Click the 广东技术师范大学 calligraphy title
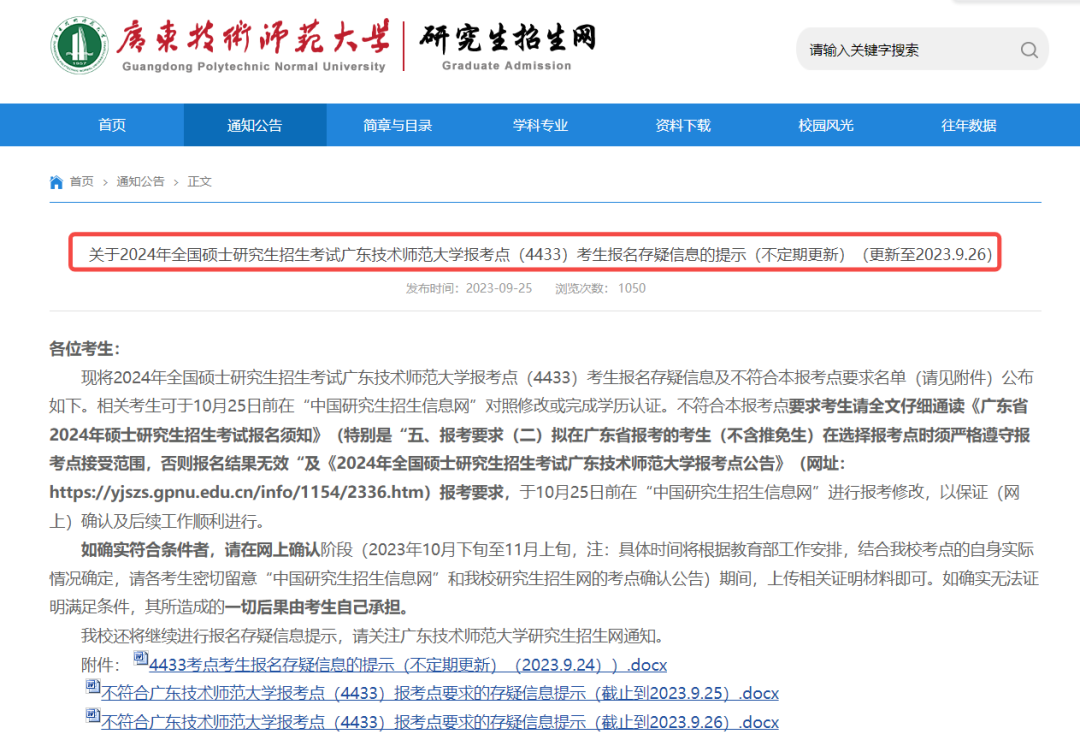This screenshot has height=740, width=1080. (x=253, y=37)
